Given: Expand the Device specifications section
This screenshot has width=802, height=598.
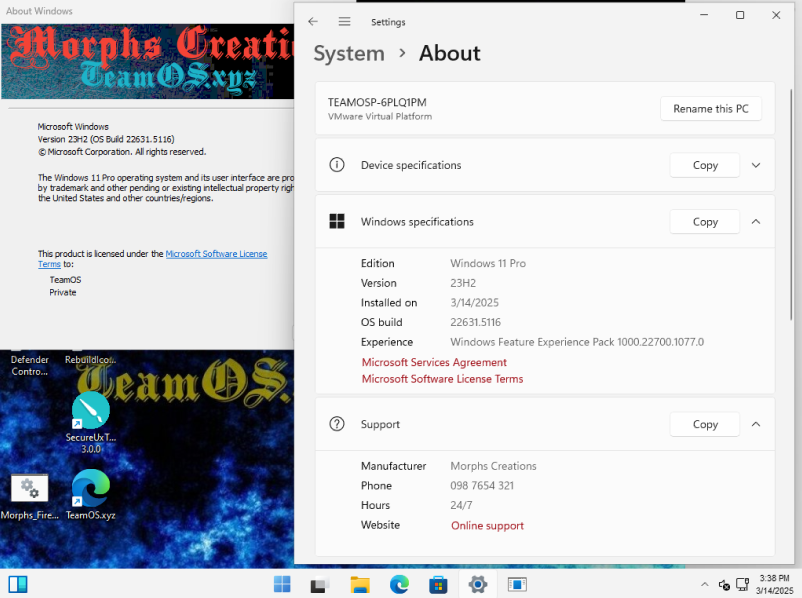Looking at the screenshot, I should click(x=756, y=165).
